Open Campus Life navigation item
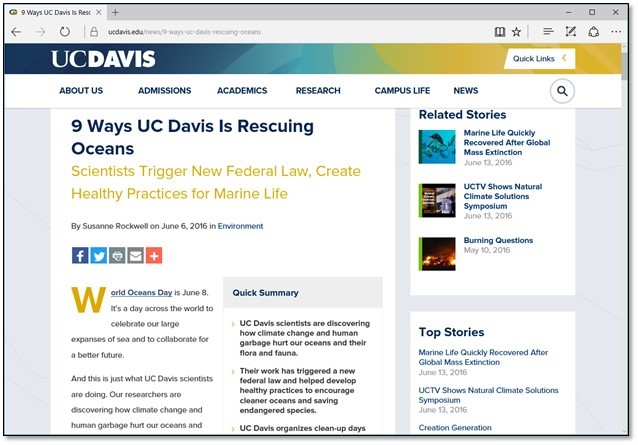This screenshot has height=445, width=638. pyautogui.click(x=402, y=91)
